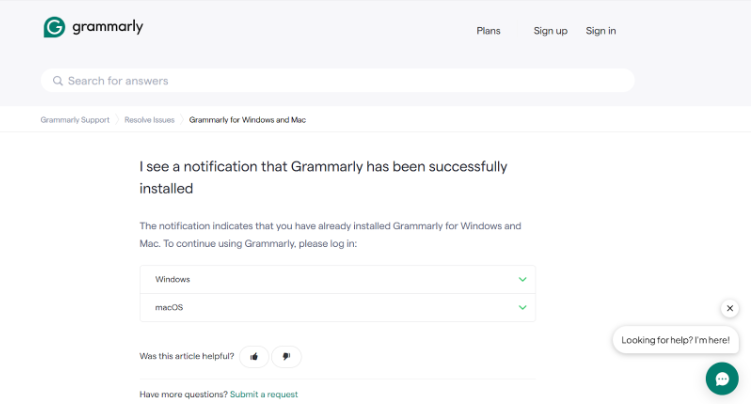
Task: Open Resolve Issues breadcrumb
Action: (x=149, y=120)
